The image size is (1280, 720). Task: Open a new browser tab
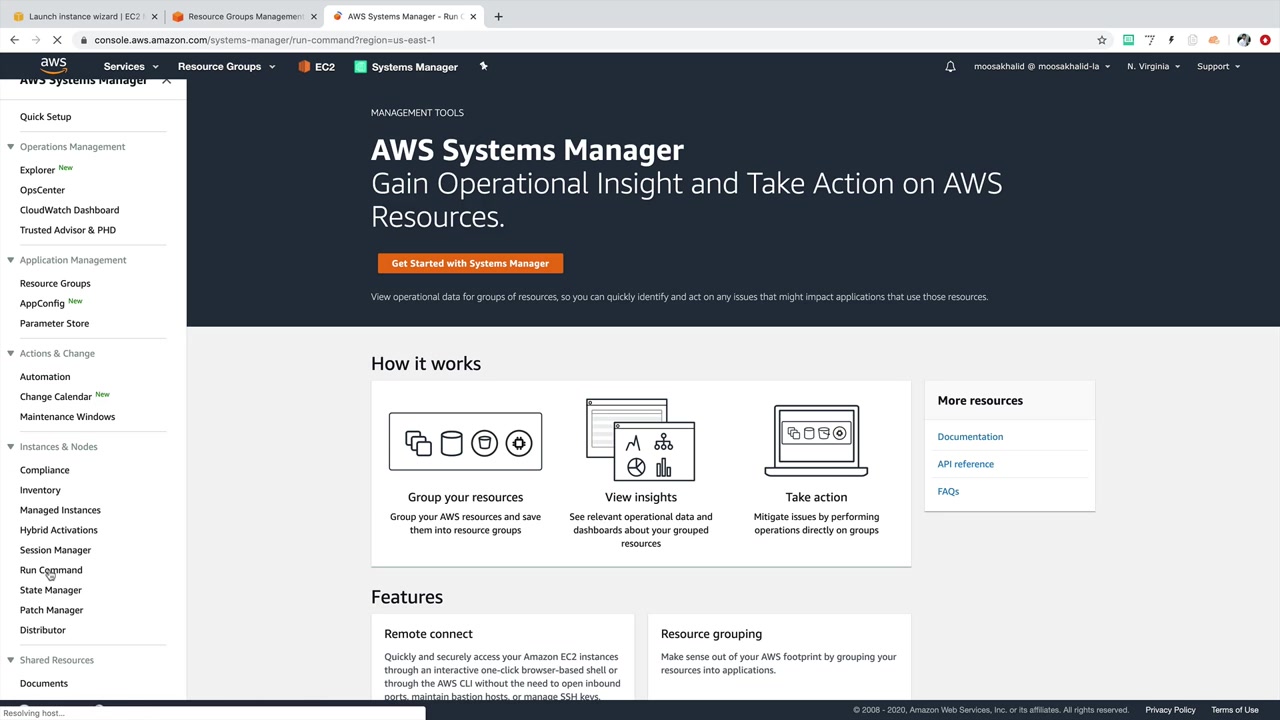click(498, 16)
